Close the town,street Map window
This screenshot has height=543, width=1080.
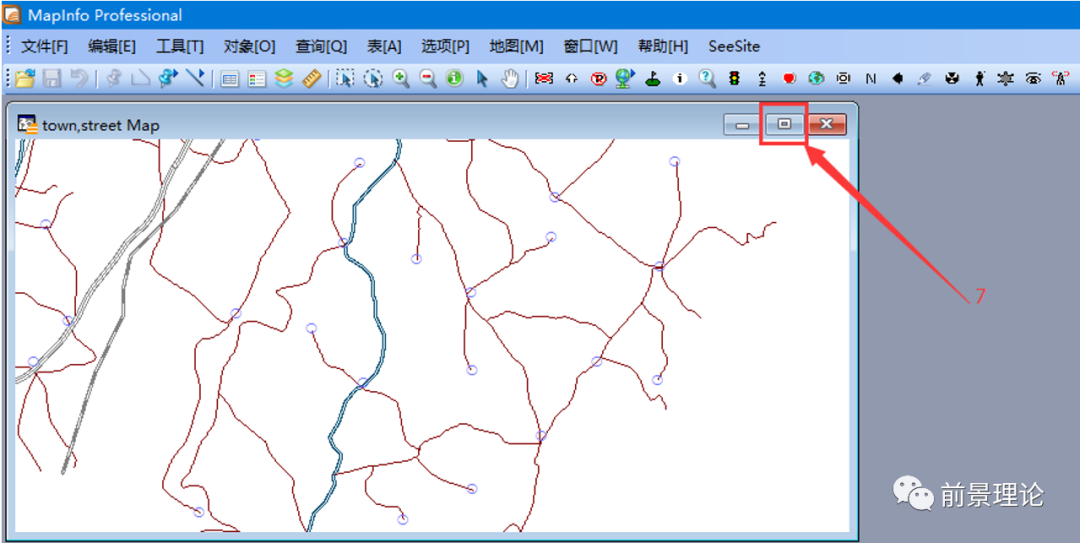(x=827, y=124)
